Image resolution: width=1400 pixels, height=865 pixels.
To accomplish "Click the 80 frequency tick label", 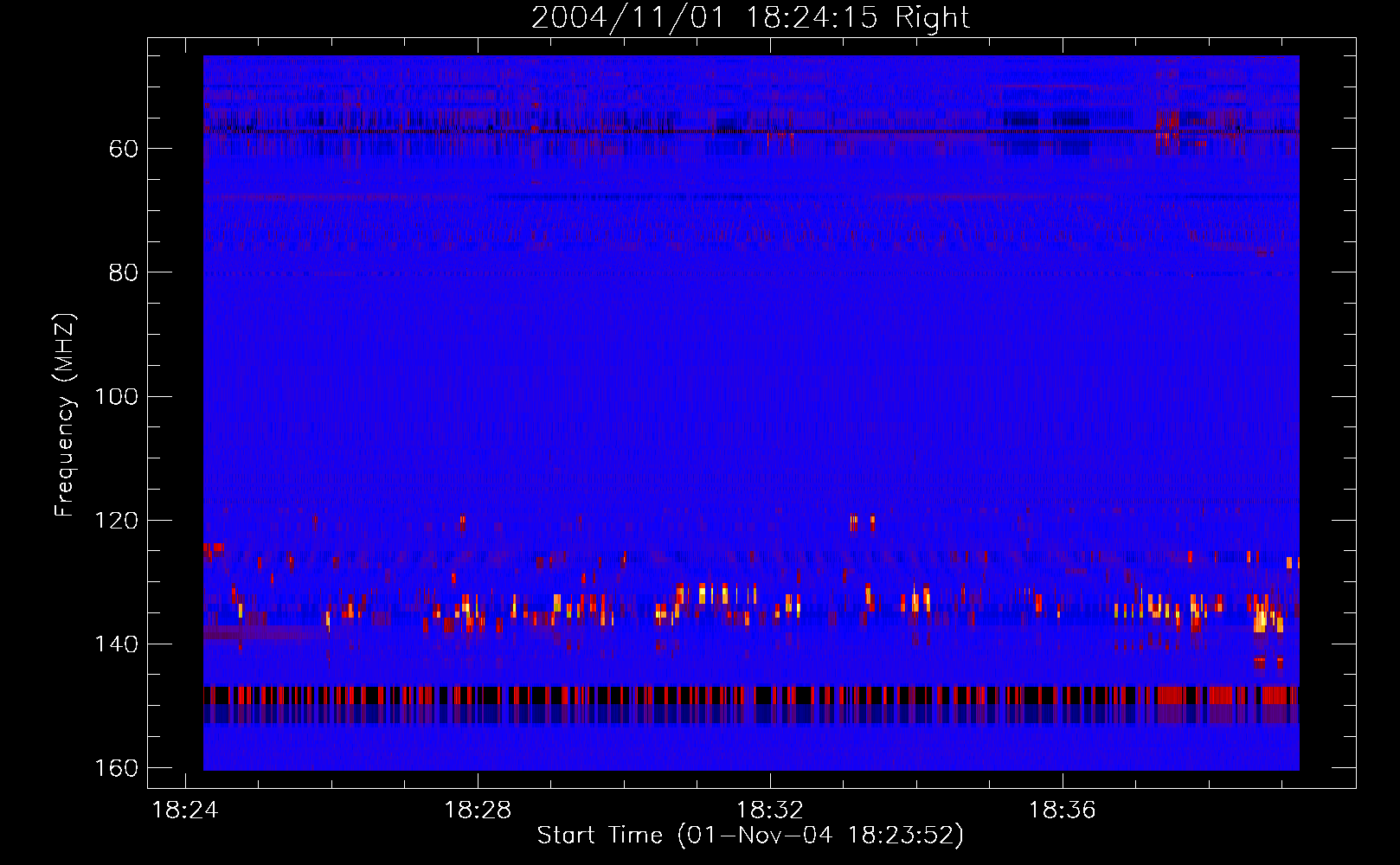I will coord(124,272).
